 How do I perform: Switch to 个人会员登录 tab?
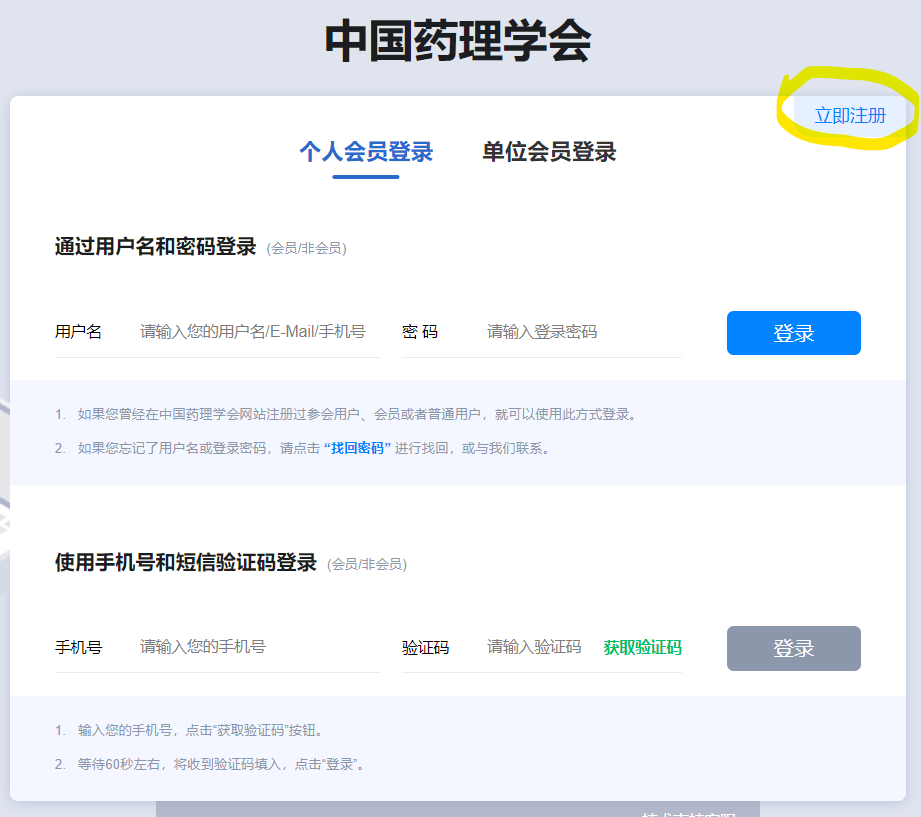pyautogui.click(x=366, y=152)
